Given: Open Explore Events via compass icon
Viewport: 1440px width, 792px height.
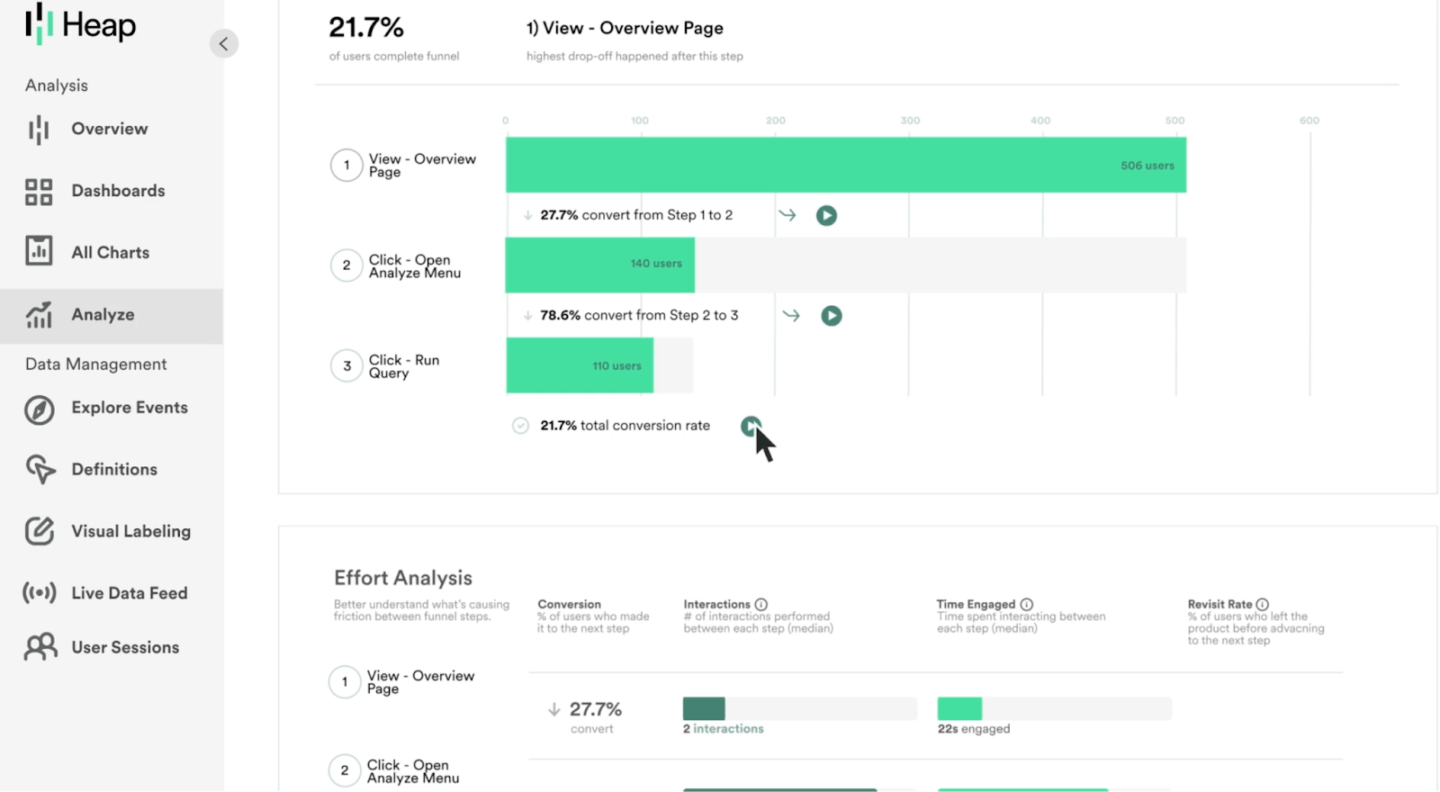Looking at the screenshot, I should coord(38,409).
